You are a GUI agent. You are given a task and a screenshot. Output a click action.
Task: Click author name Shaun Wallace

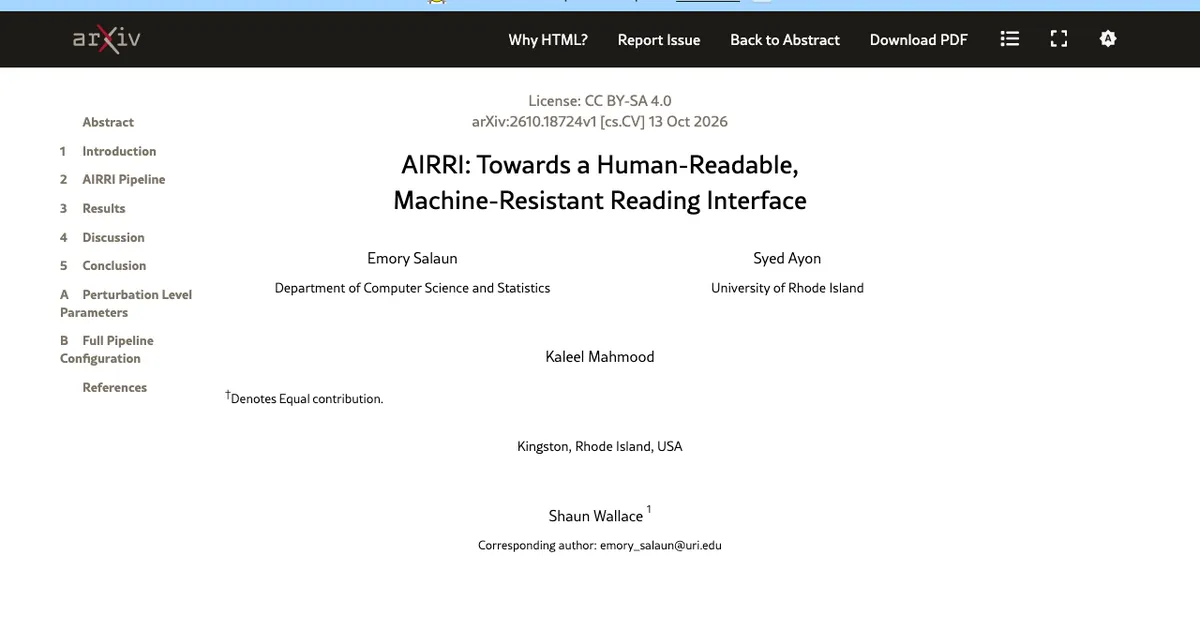click(x=596, y=516)
